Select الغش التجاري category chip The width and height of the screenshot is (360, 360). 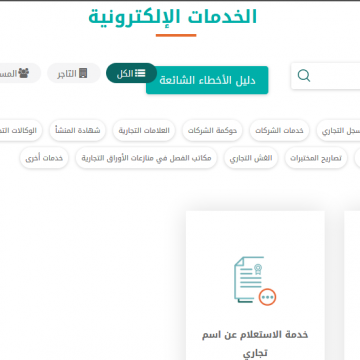251,158
